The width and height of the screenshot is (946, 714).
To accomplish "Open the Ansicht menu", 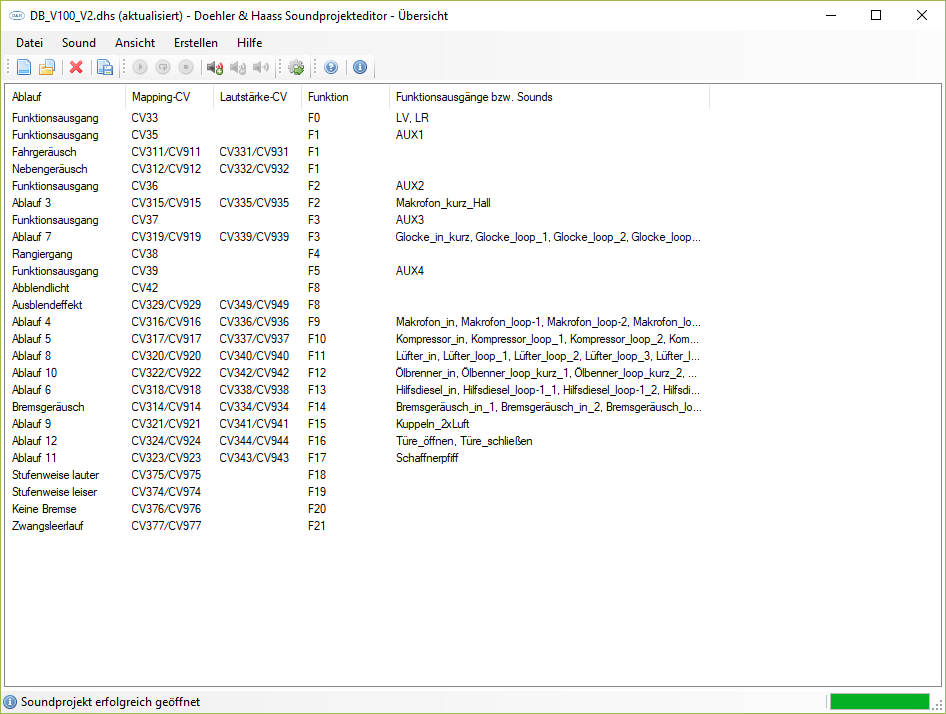I will [x=135, y=43].
